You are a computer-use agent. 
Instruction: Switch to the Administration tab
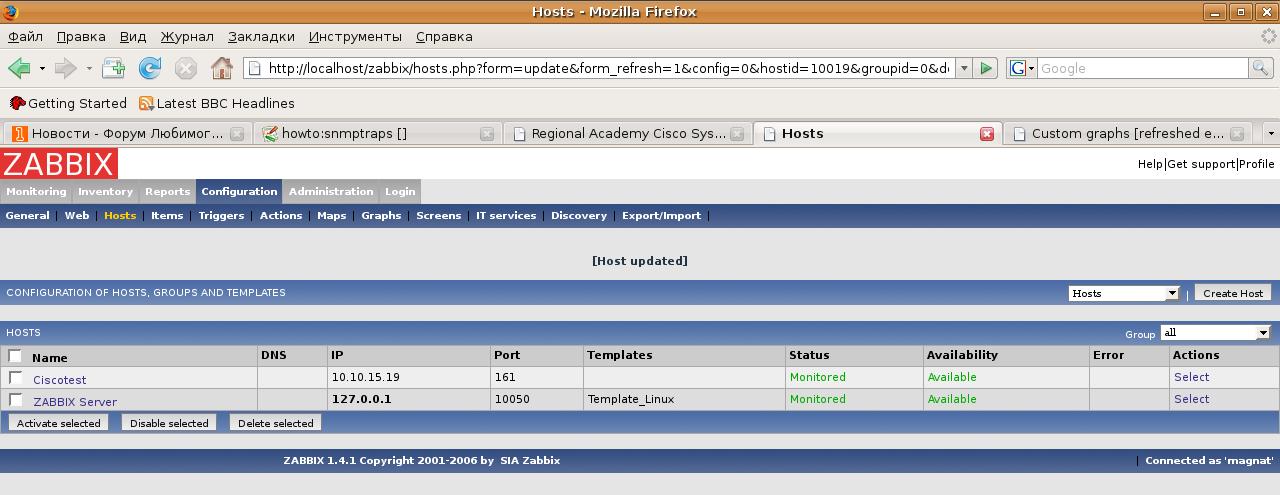click(331, 191)
